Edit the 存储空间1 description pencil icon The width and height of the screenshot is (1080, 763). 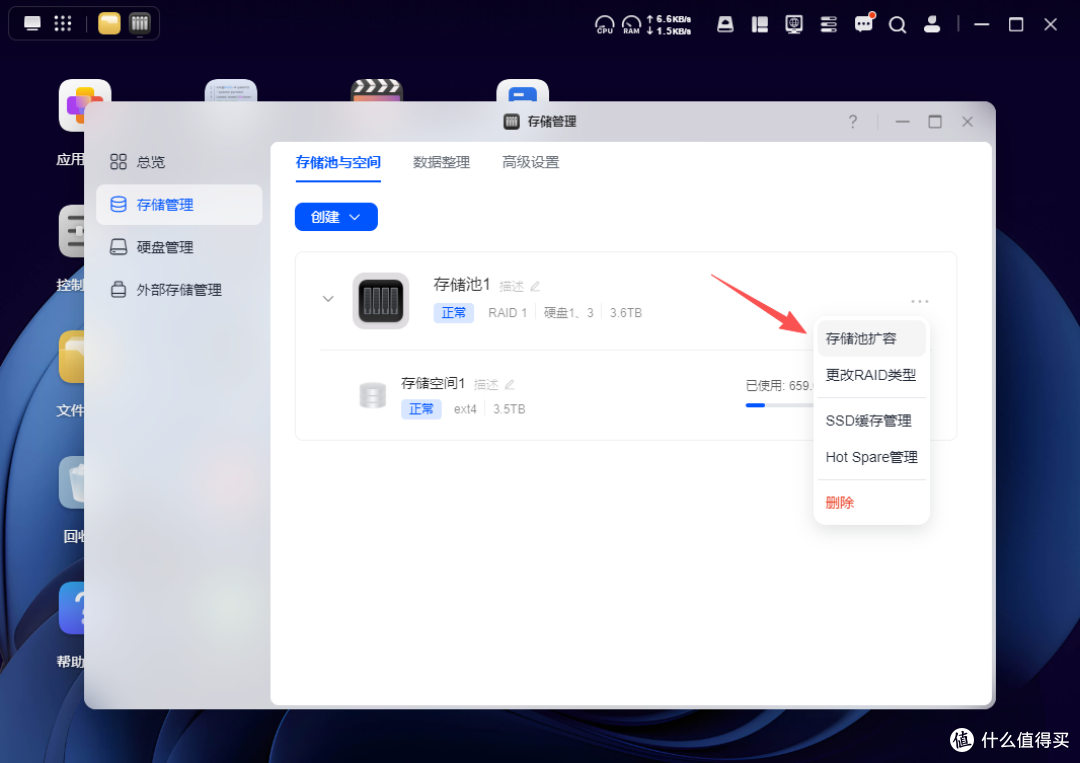pos(510,384)
